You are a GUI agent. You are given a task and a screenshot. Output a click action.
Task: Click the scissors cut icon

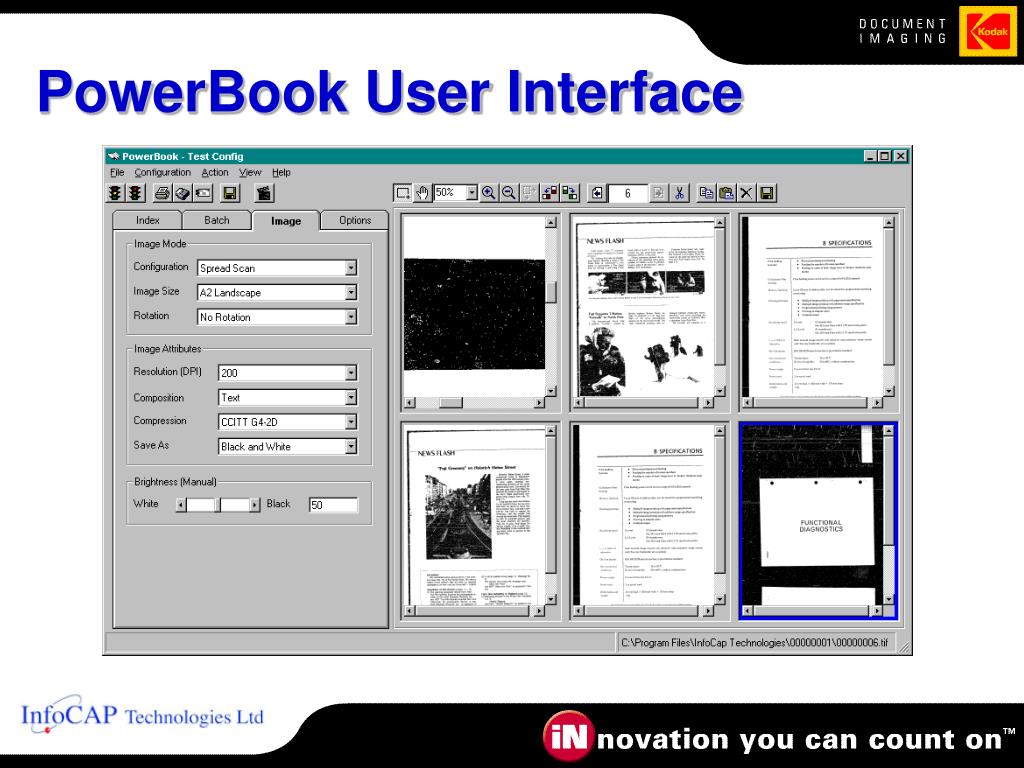point(679,193)
